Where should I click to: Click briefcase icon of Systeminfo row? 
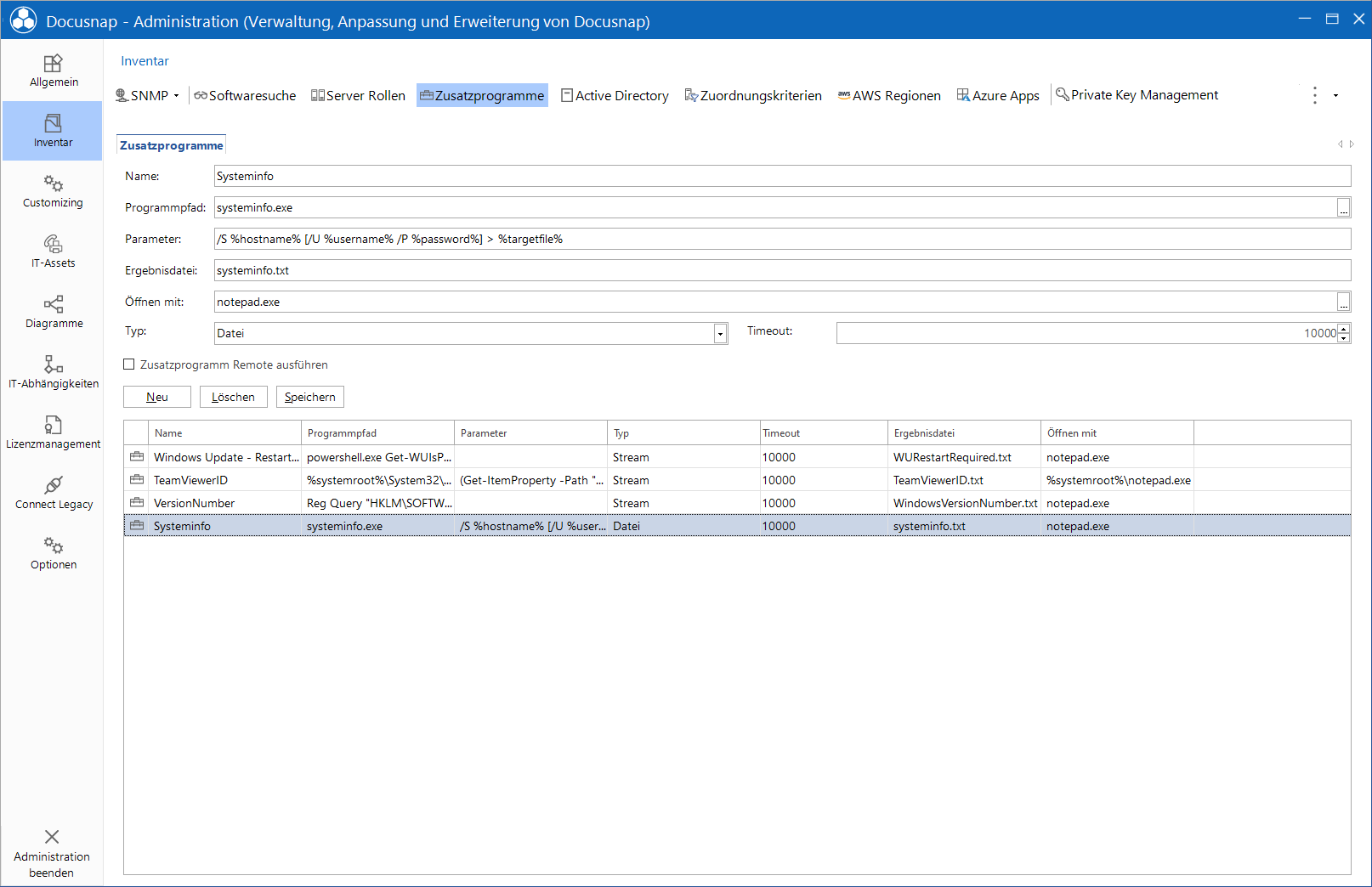136,526
